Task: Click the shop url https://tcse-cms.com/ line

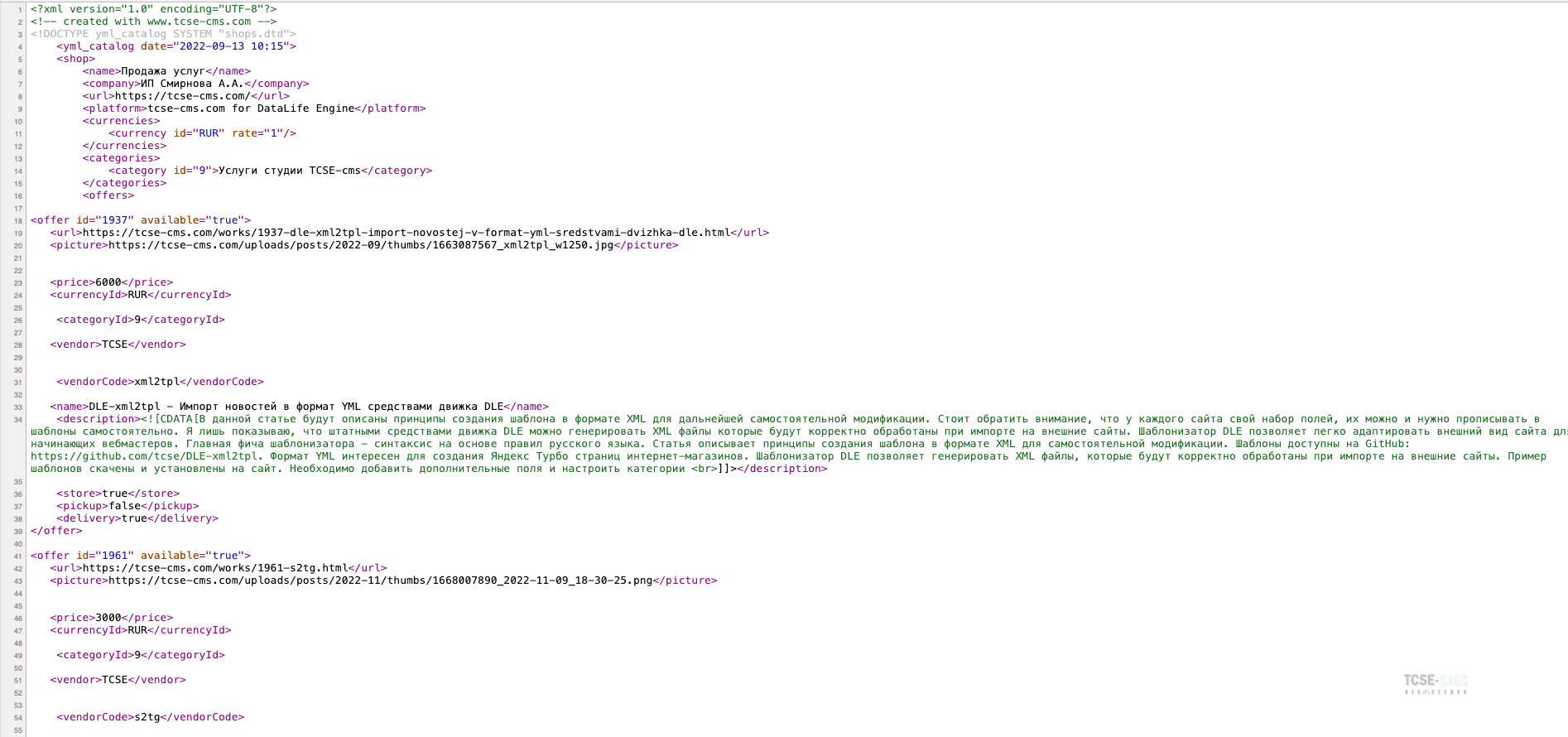Action: coord(186,96)
